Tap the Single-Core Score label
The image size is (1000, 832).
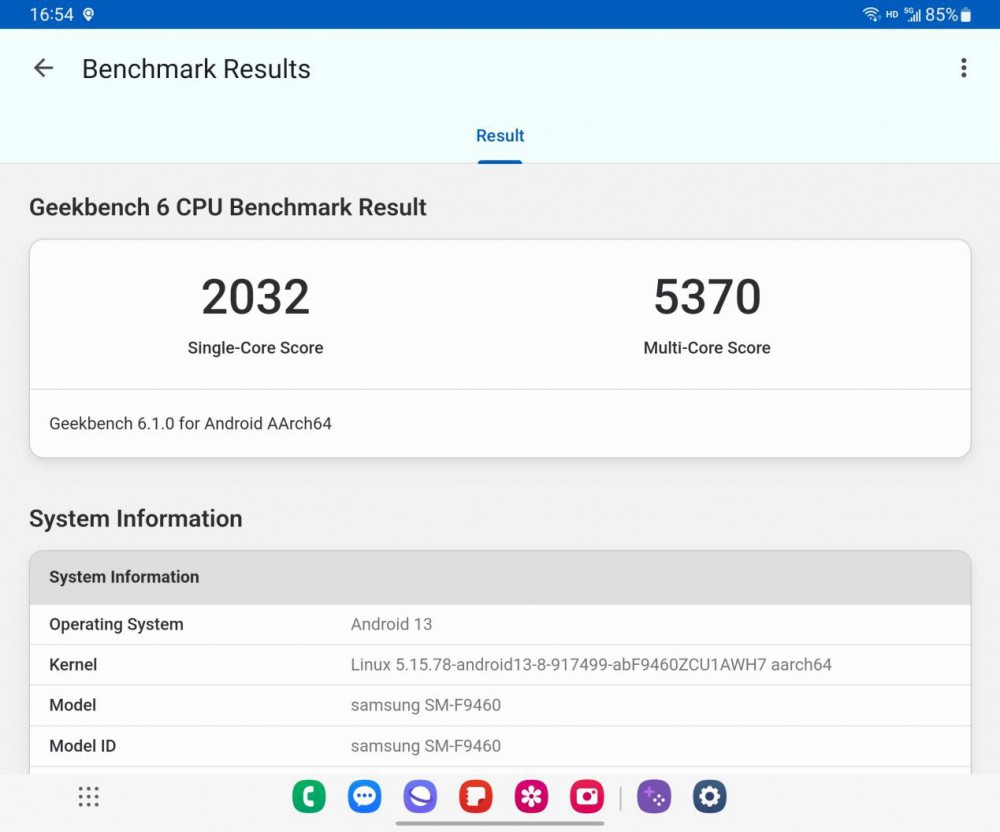pyautogui.click(x=255, y=347)
